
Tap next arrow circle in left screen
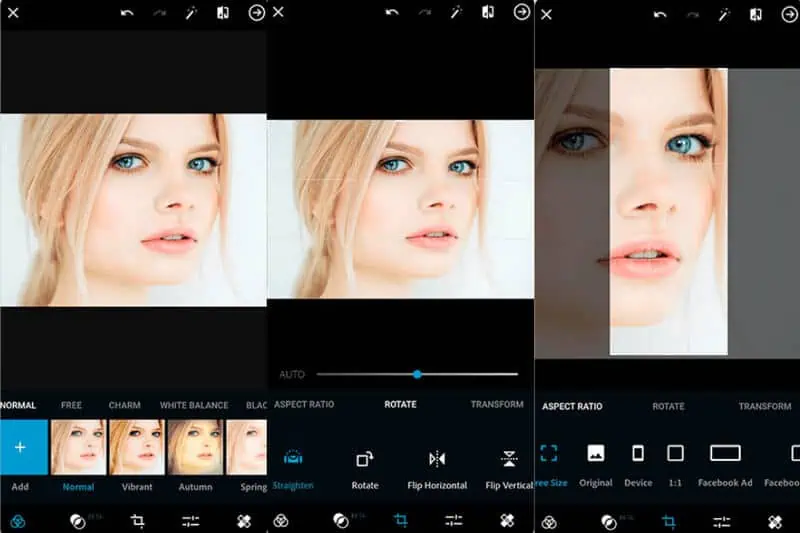257,13
